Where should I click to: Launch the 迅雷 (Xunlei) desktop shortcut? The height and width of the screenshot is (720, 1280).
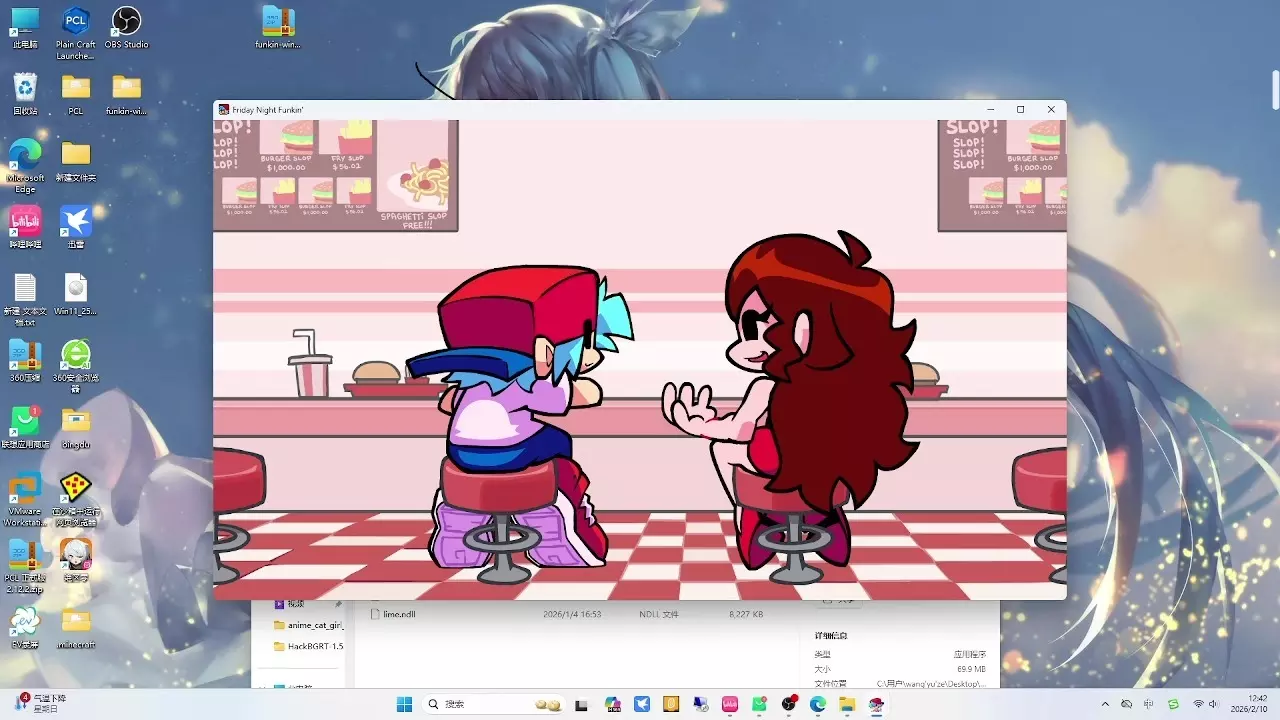pos(76,227)
